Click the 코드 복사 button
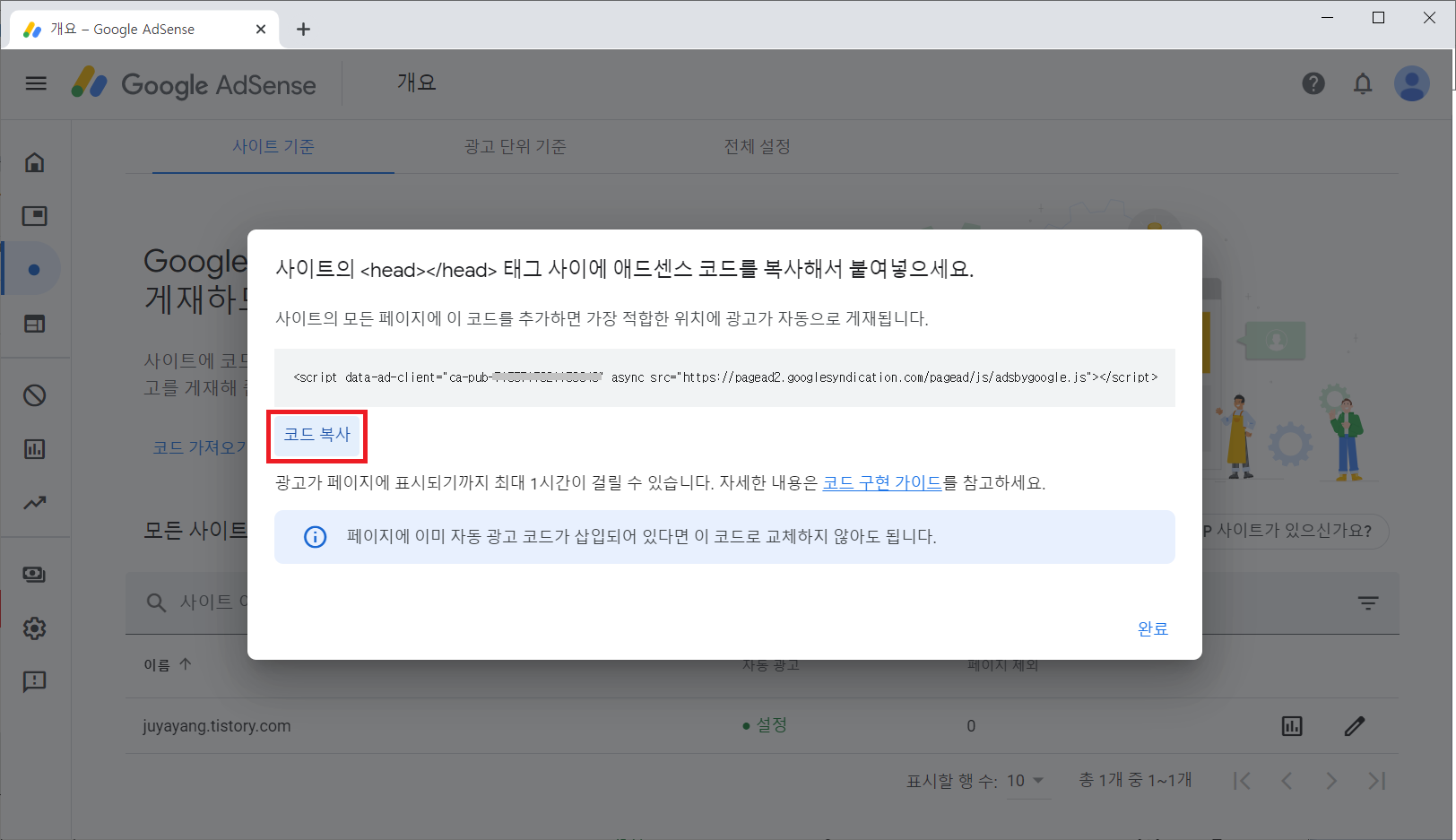 click(317, 435)
